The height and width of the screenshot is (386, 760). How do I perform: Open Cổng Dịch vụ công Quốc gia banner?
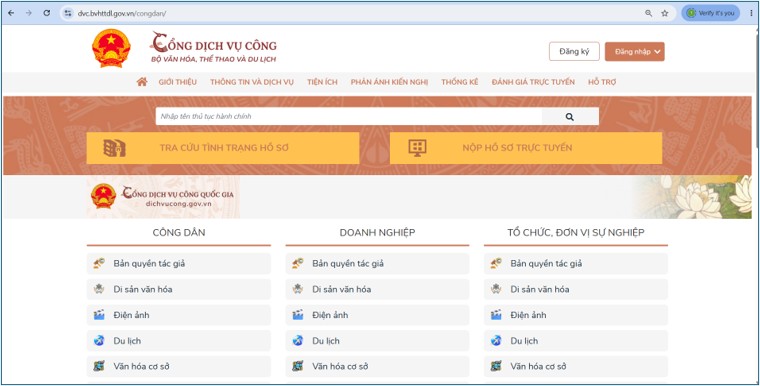click(163, 197)
